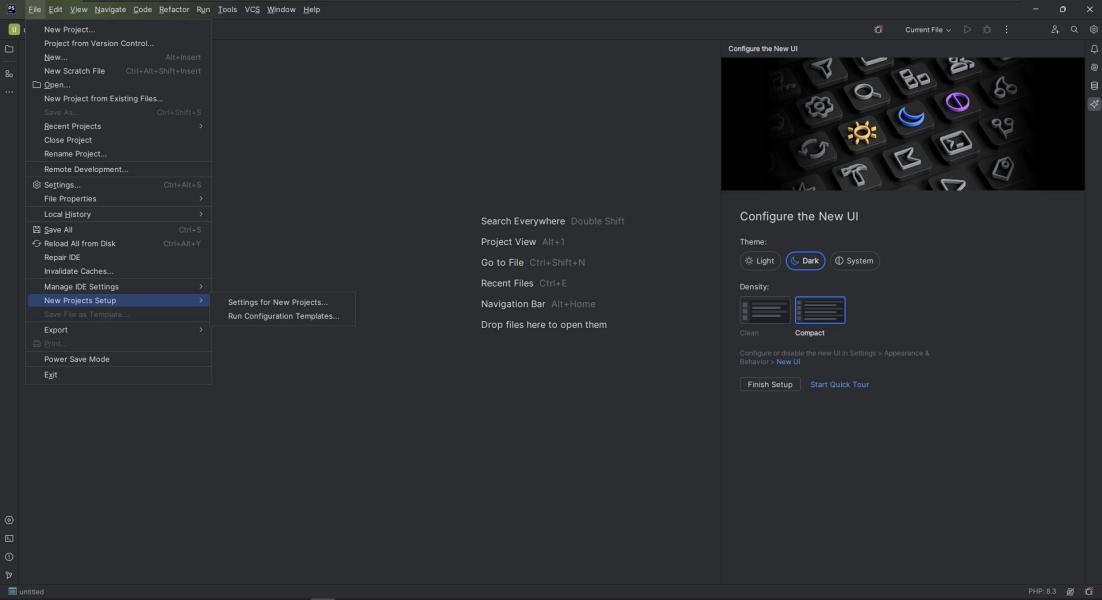Click the New UI settings link
This screenshot has height=600, width=1102.
788,362
